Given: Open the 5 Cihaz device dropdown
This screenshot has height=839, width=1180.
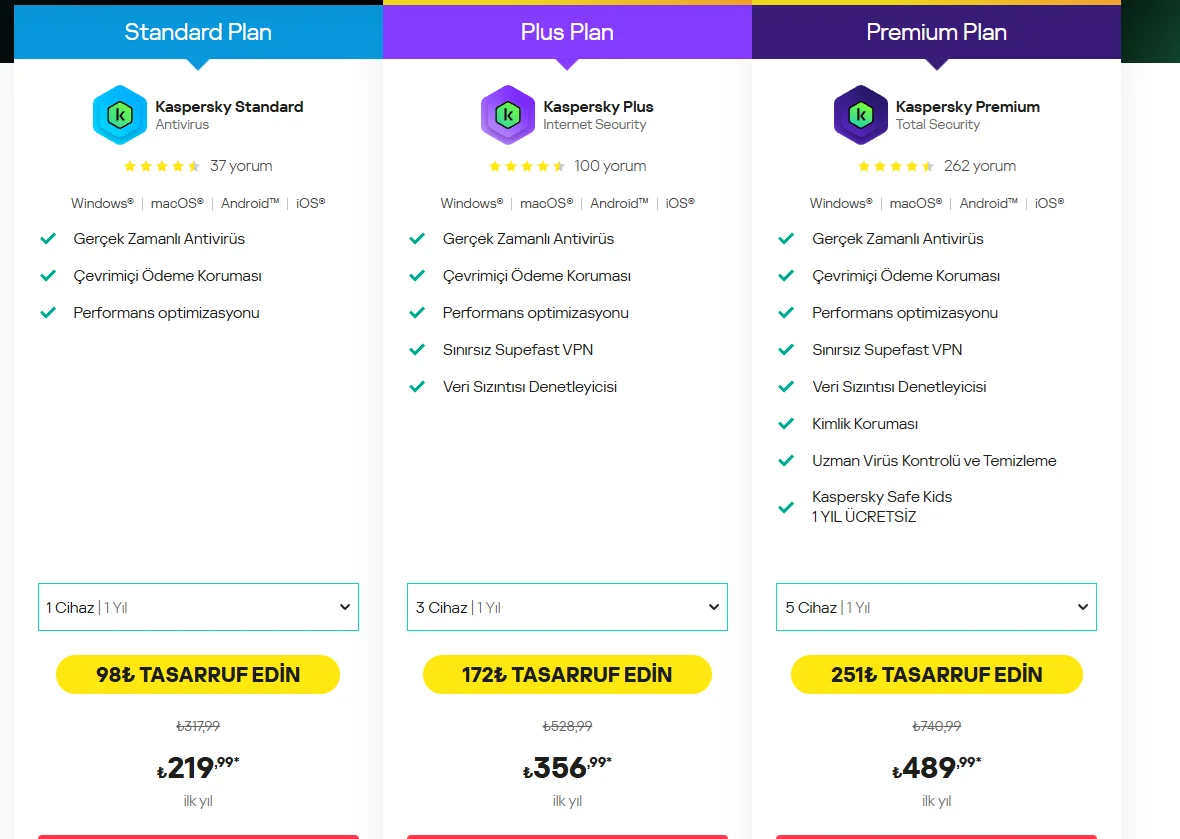Looking at the screenshot, I should coord(936,607).
